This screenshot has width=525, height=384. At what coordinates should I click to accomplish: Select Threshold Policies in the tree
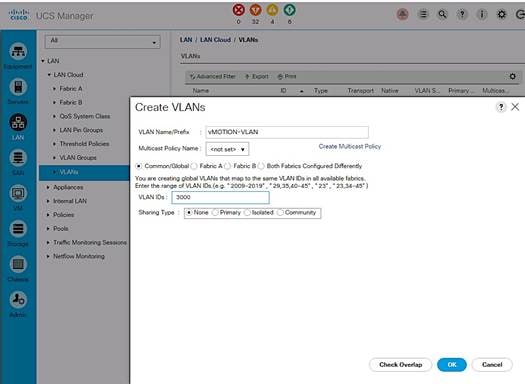(x=84, y=144)
